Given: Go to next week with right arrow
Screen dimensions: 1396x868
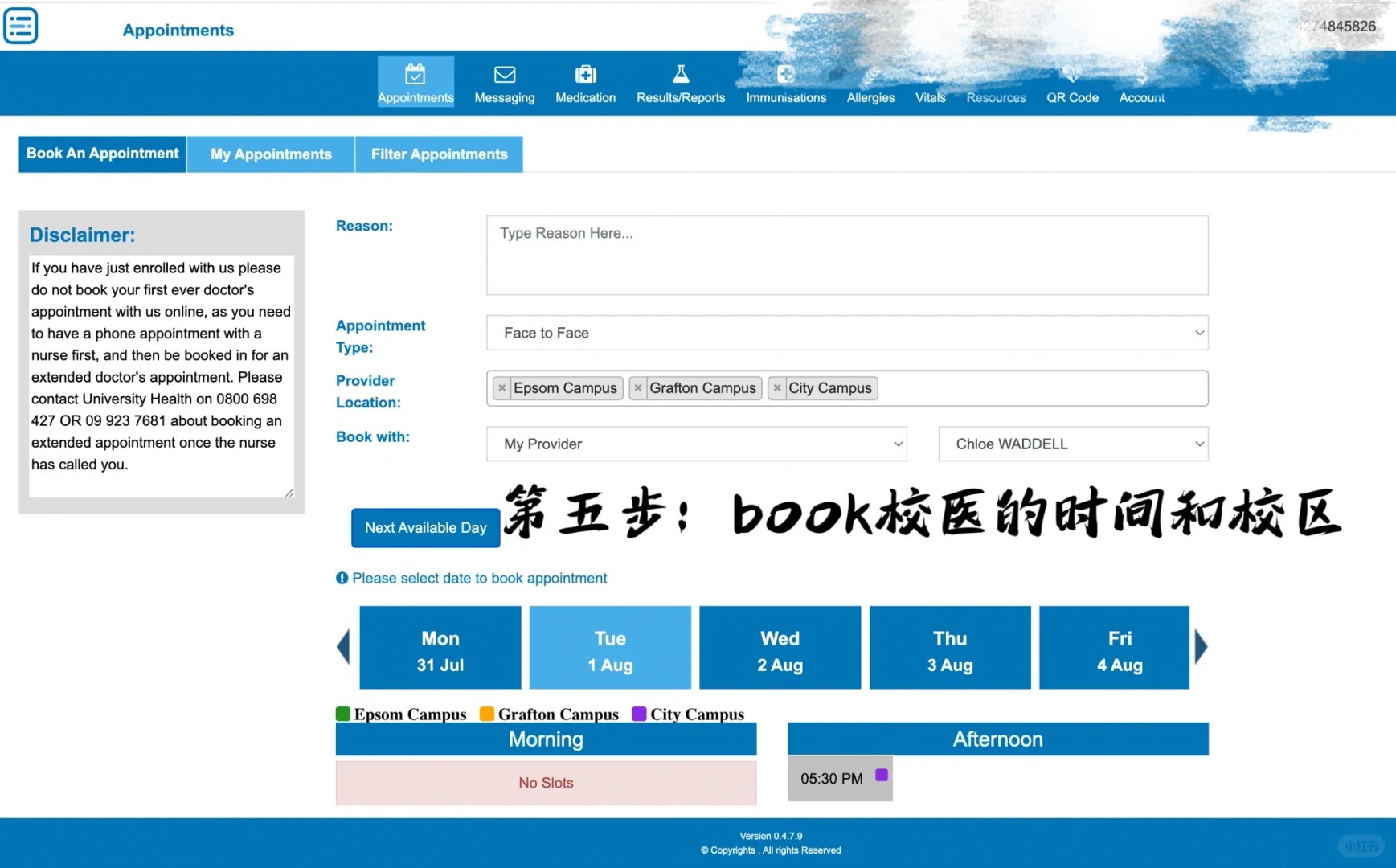Looking at the screenshot, I should 1201,647.
